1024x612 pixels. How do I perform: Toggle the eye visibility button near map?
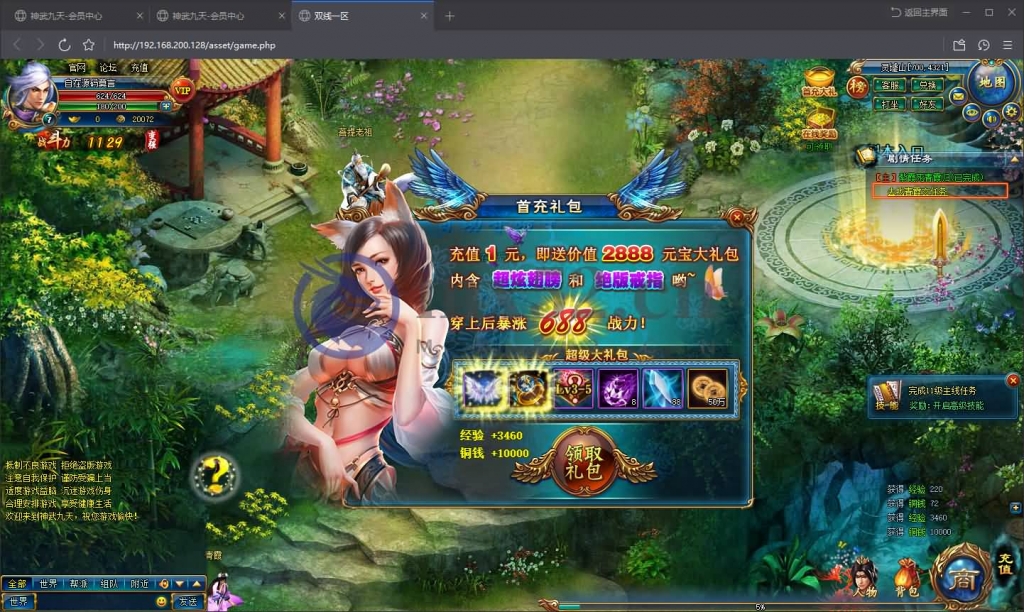click(x=971, y=113)
